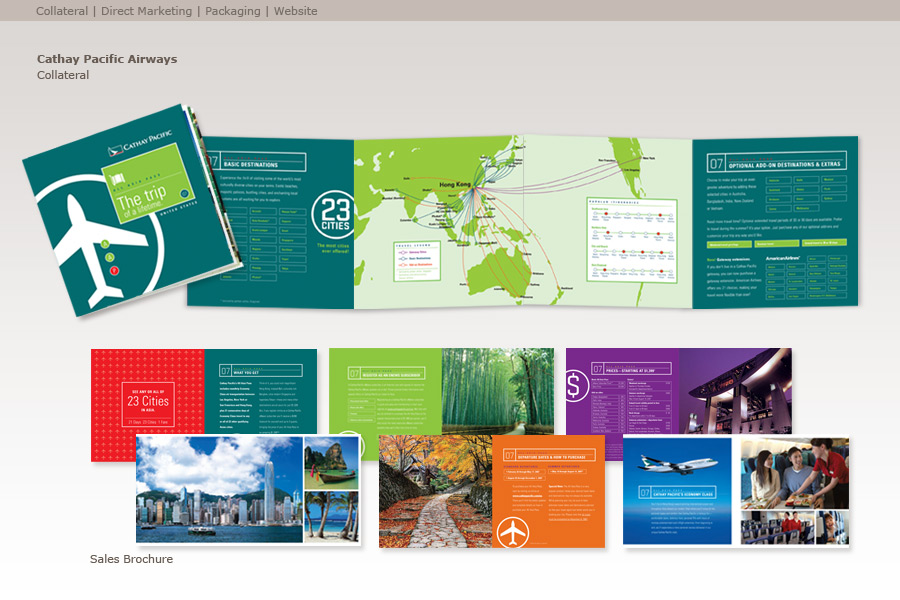Click the Cathay Pacific Airways heading
900x600 pixels.
coord(107,59)
